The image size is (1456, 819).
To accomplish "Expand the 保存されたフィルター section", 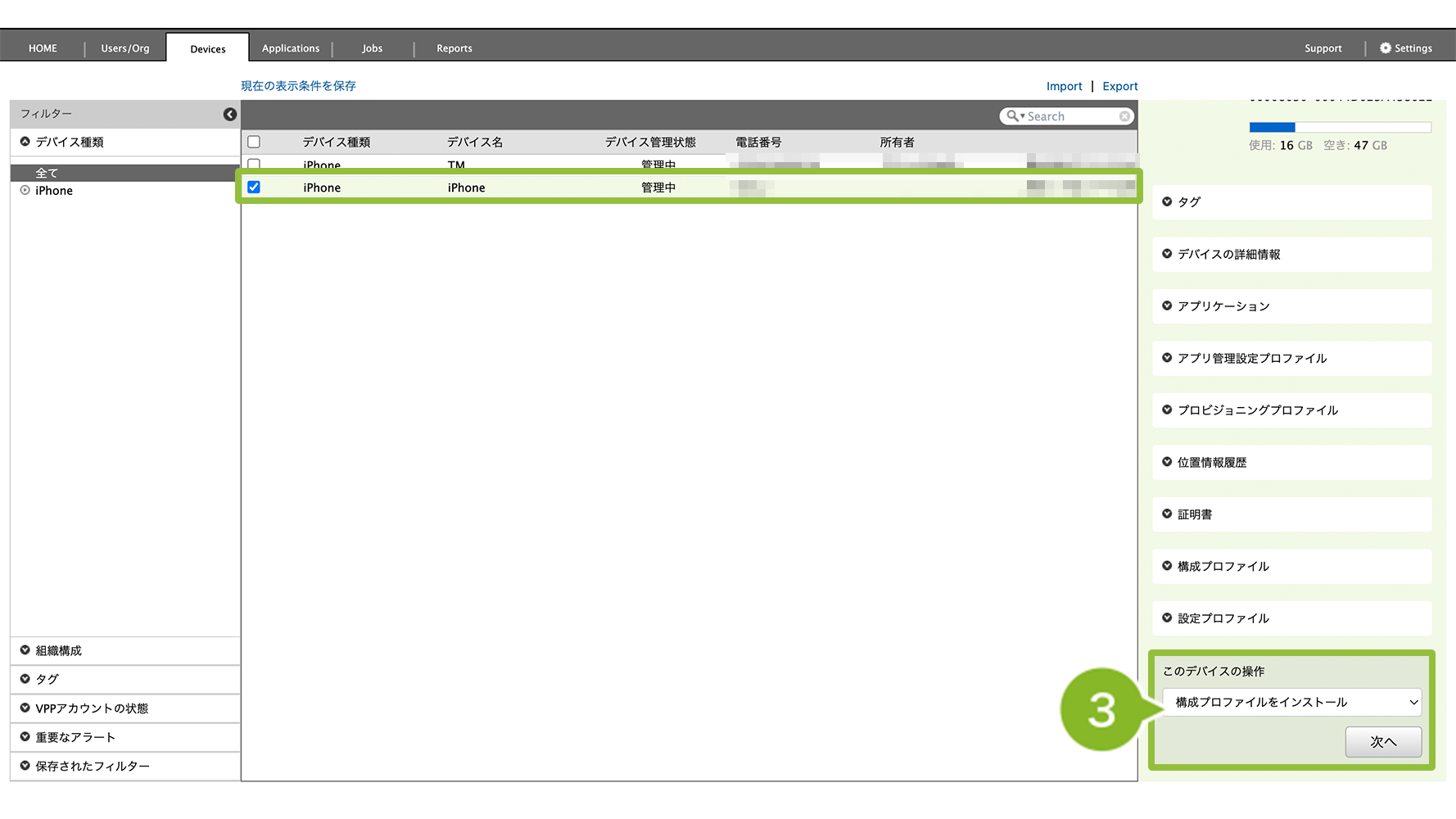I will pos(25,766).
